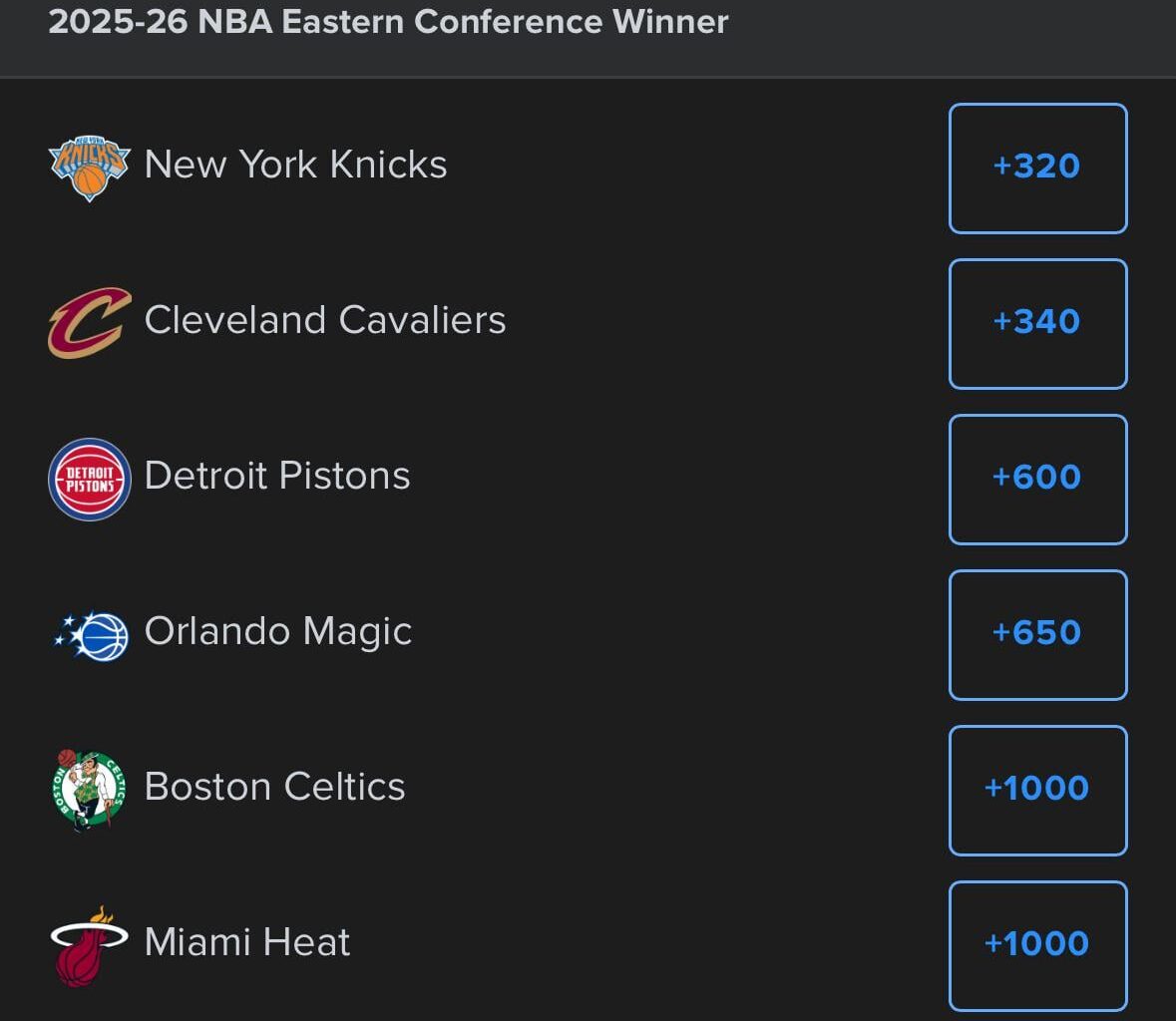
Task: Open the Cleveland Cavaliers team name link
Action: (326, 321)
